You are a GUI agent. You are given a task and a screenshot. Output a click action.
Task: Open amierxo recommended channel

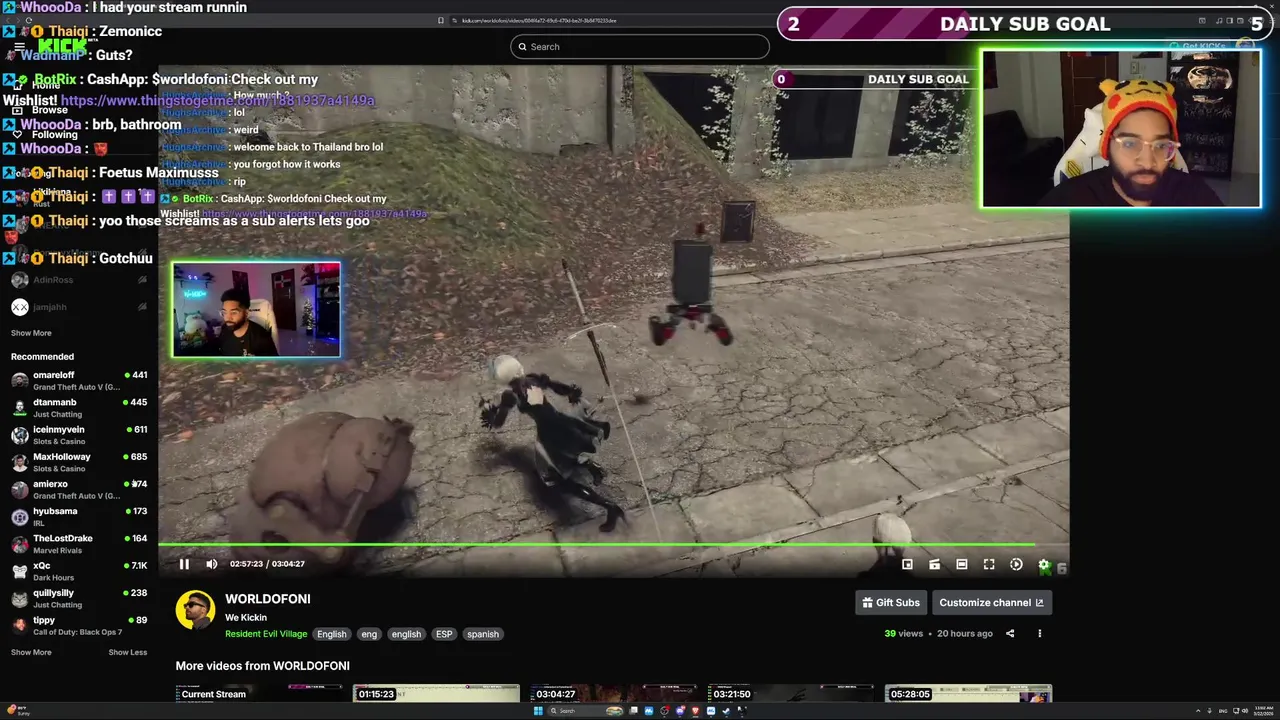[x=79, y=489]
